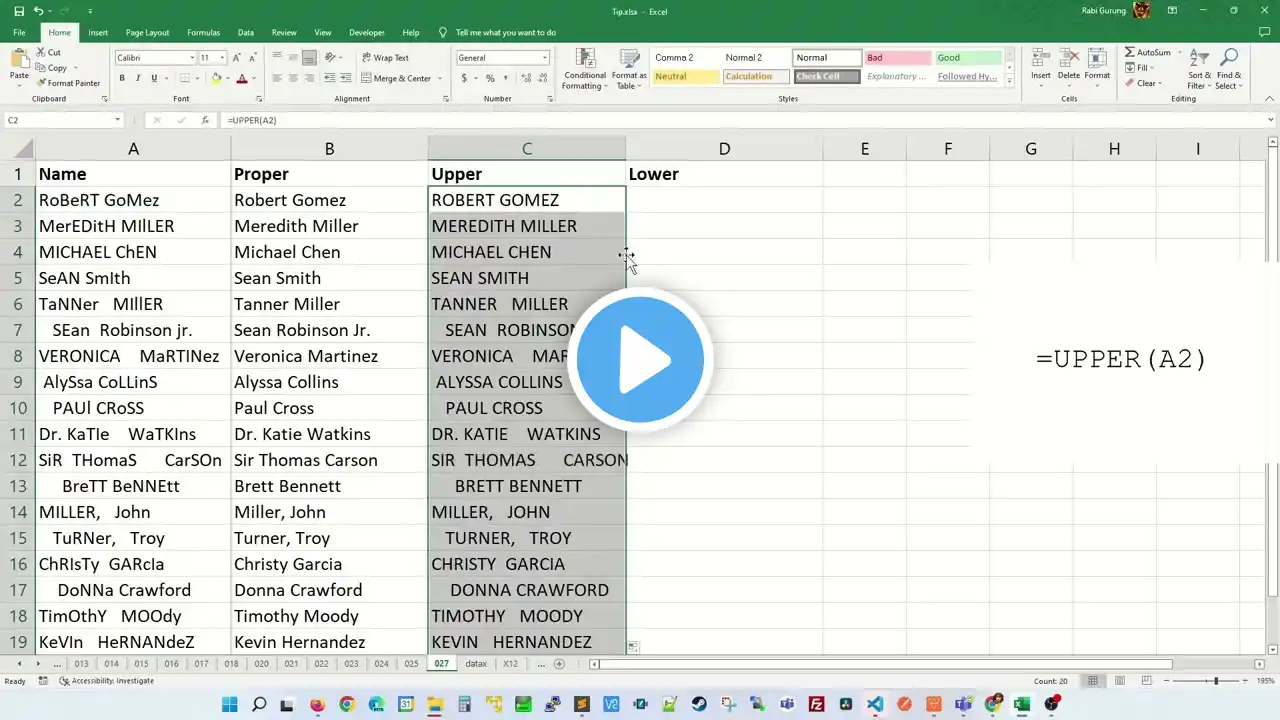The image size is (1280, 720).
Task: Open the font size dropdown
Action: point(222,58)
